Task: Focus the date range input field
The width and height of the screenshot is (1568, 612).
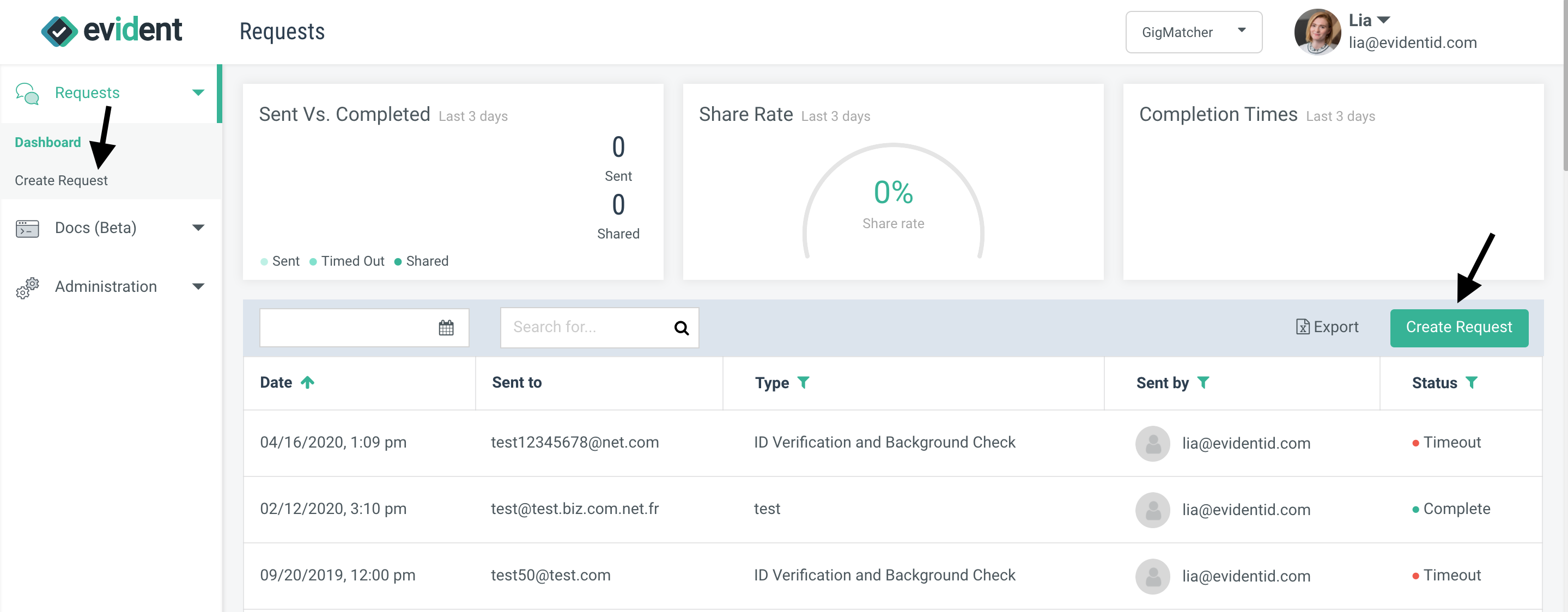Action: (364, 328)
